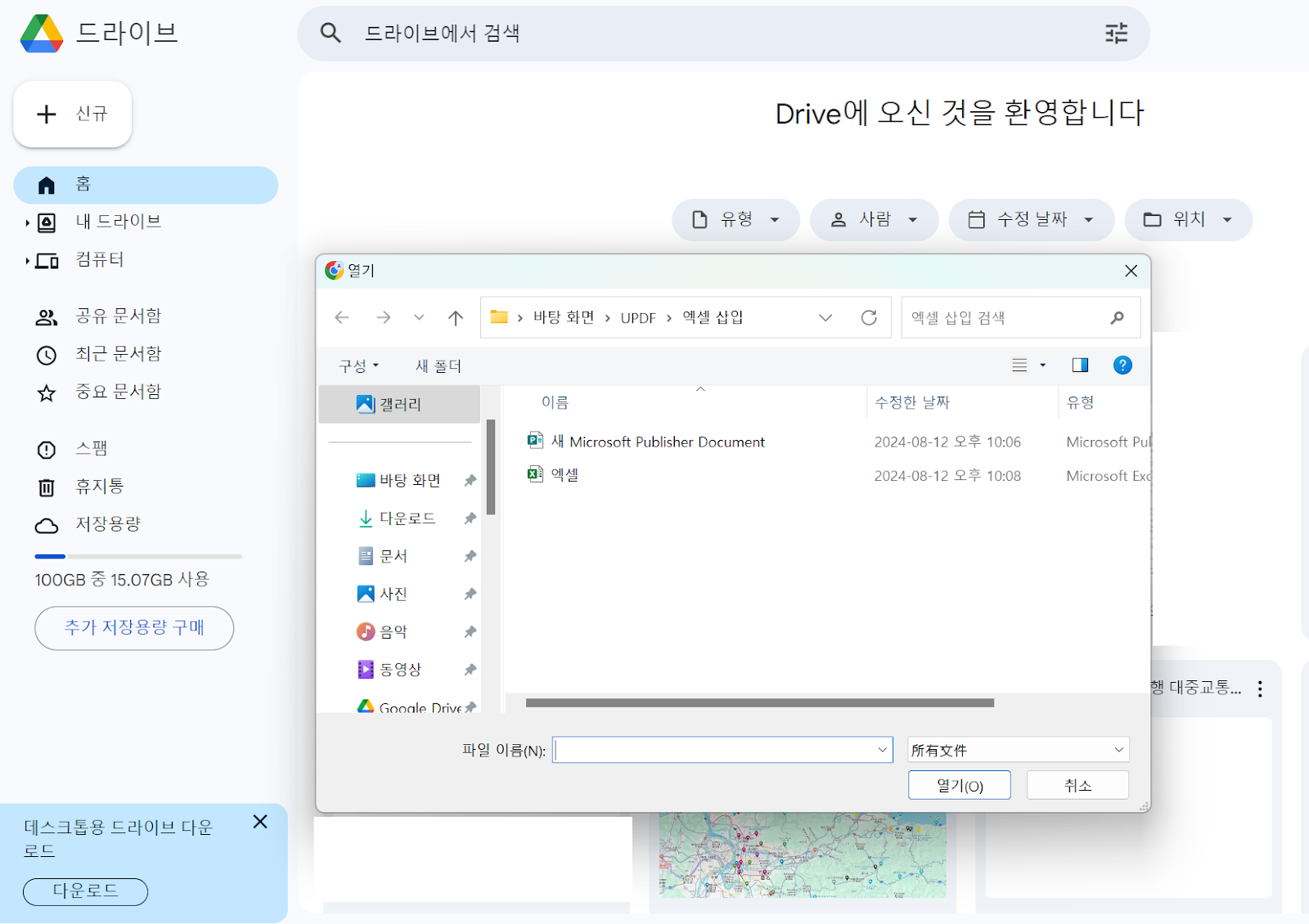Screen dimensions: 1309x924
Task: Open 공유 문서함 in the sidebar
Action: (x=119, y=316)
